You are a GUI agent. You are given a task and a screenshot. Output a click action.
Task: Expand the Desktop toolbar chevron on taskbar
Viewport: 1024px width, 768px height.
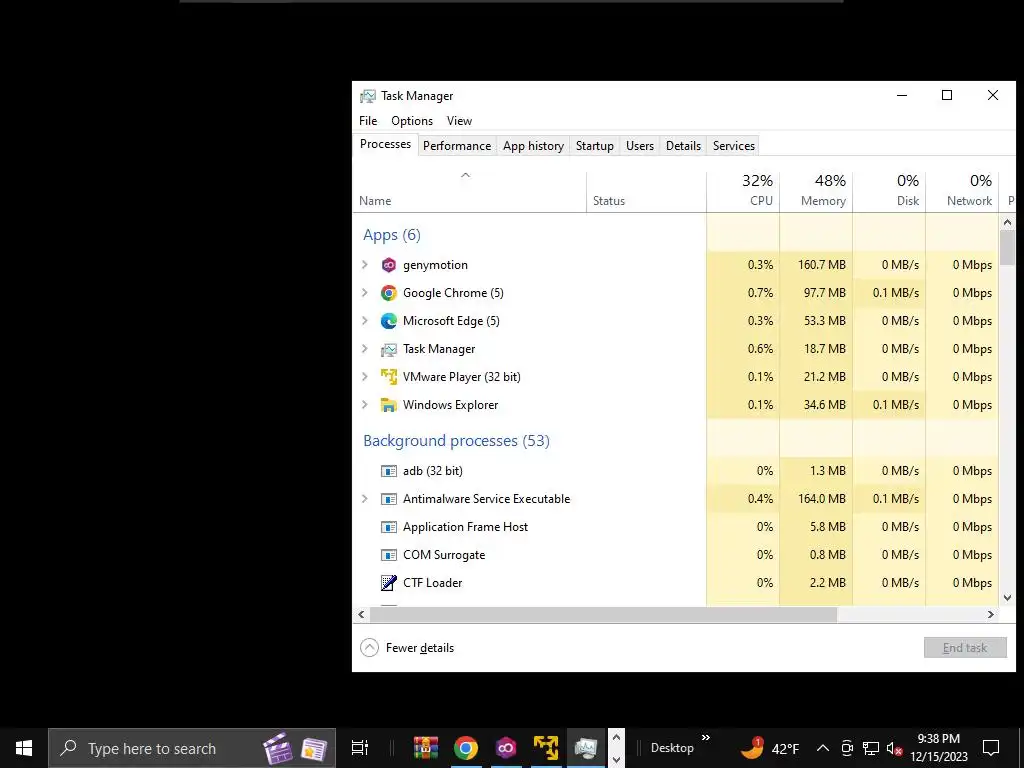click(706, 738)
